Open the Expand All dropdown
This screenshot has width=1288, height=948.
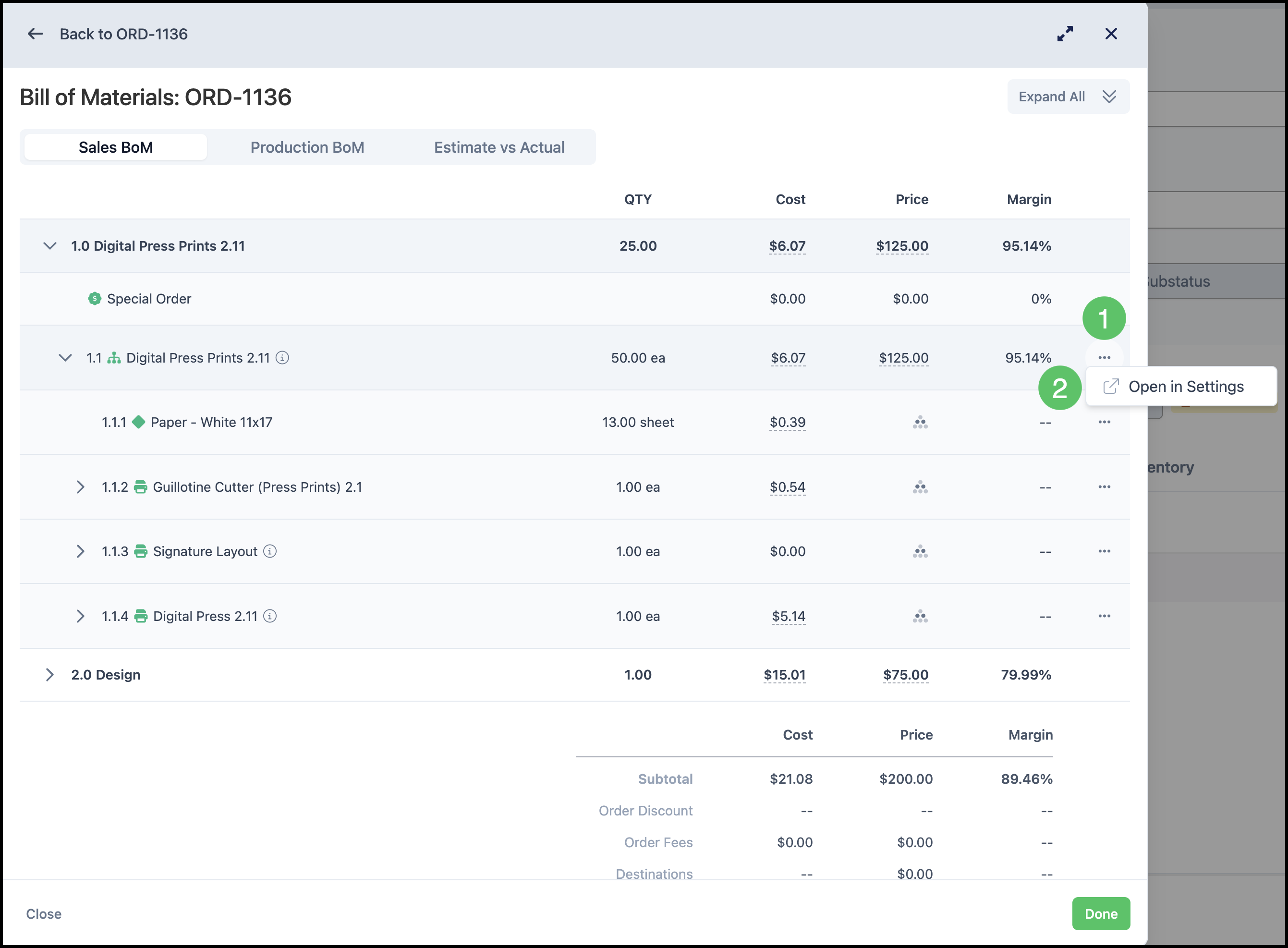[x=1068, y=97]
